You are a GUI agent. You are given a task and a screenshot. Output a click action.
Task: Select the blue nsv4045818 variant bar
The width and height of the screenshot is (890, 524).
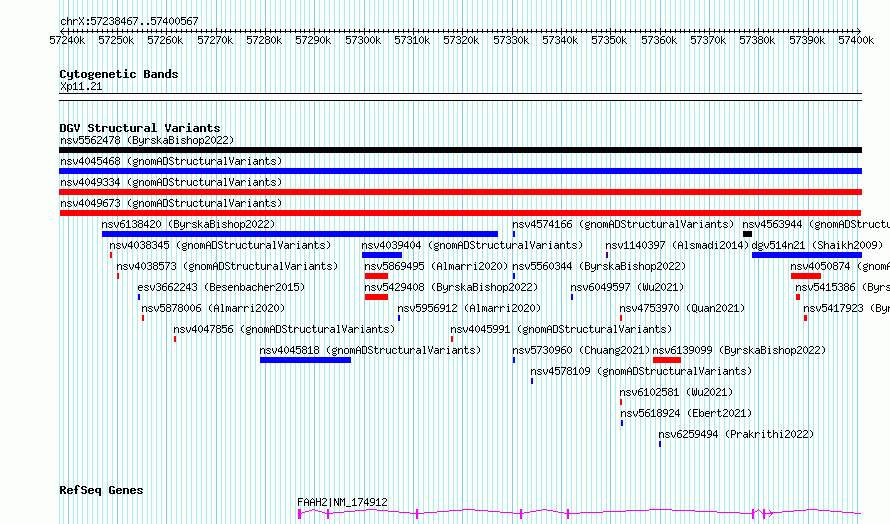pyautogui.click(x=305, y=360)
